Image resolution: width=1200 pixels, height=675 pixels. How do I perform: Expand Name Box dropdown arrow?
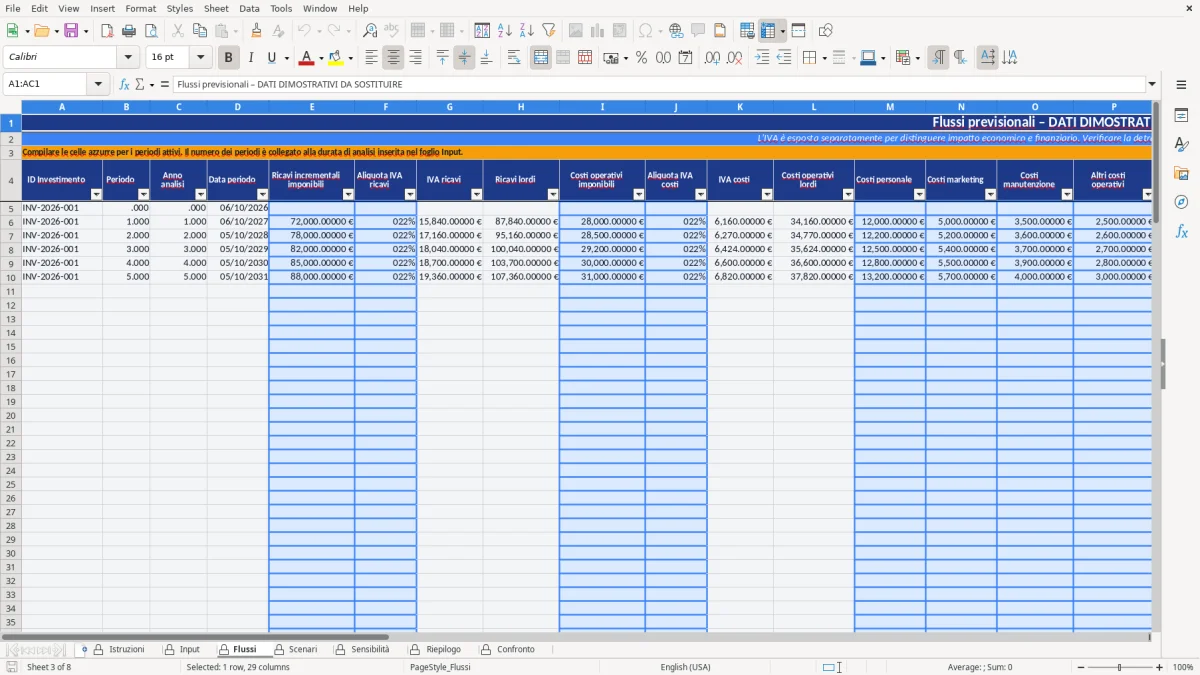(x=98, y=84)
